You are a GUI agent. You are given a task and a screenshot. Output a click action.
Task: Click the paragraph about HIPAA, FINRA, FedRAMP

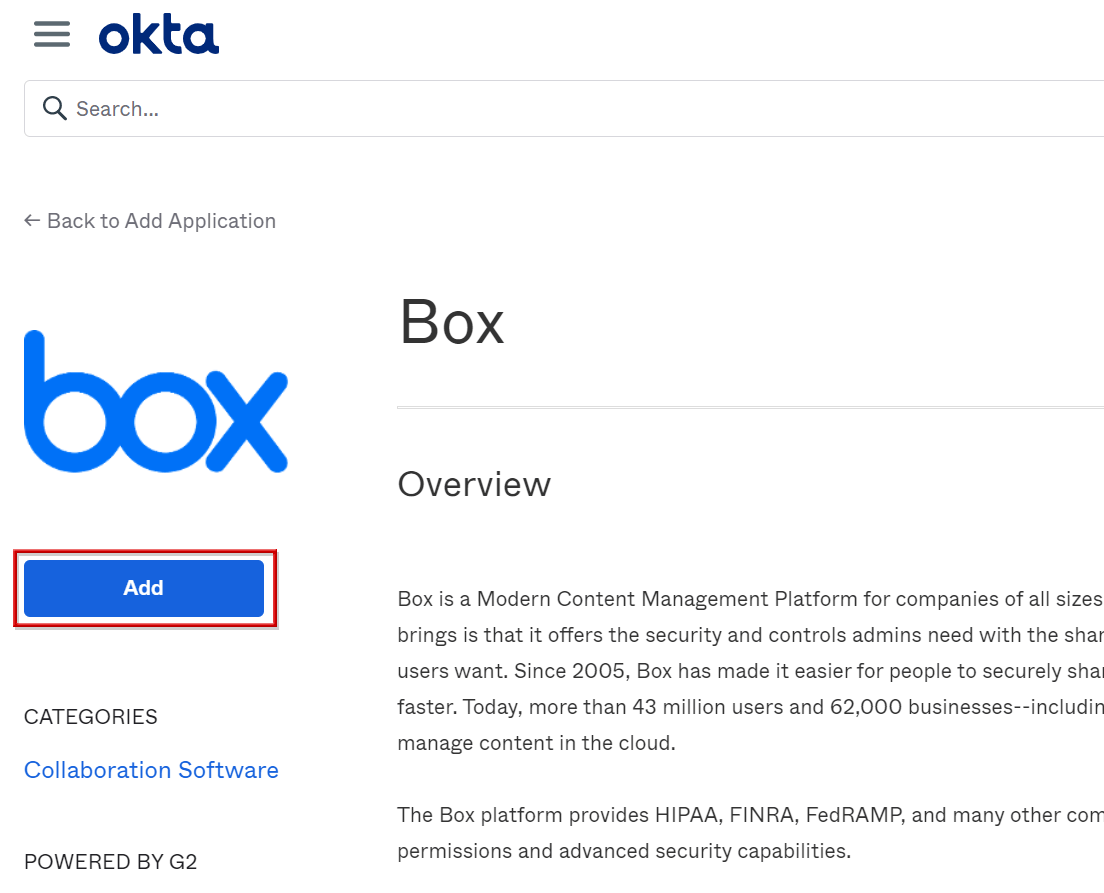pyautogui.click(x=751, y=833)
